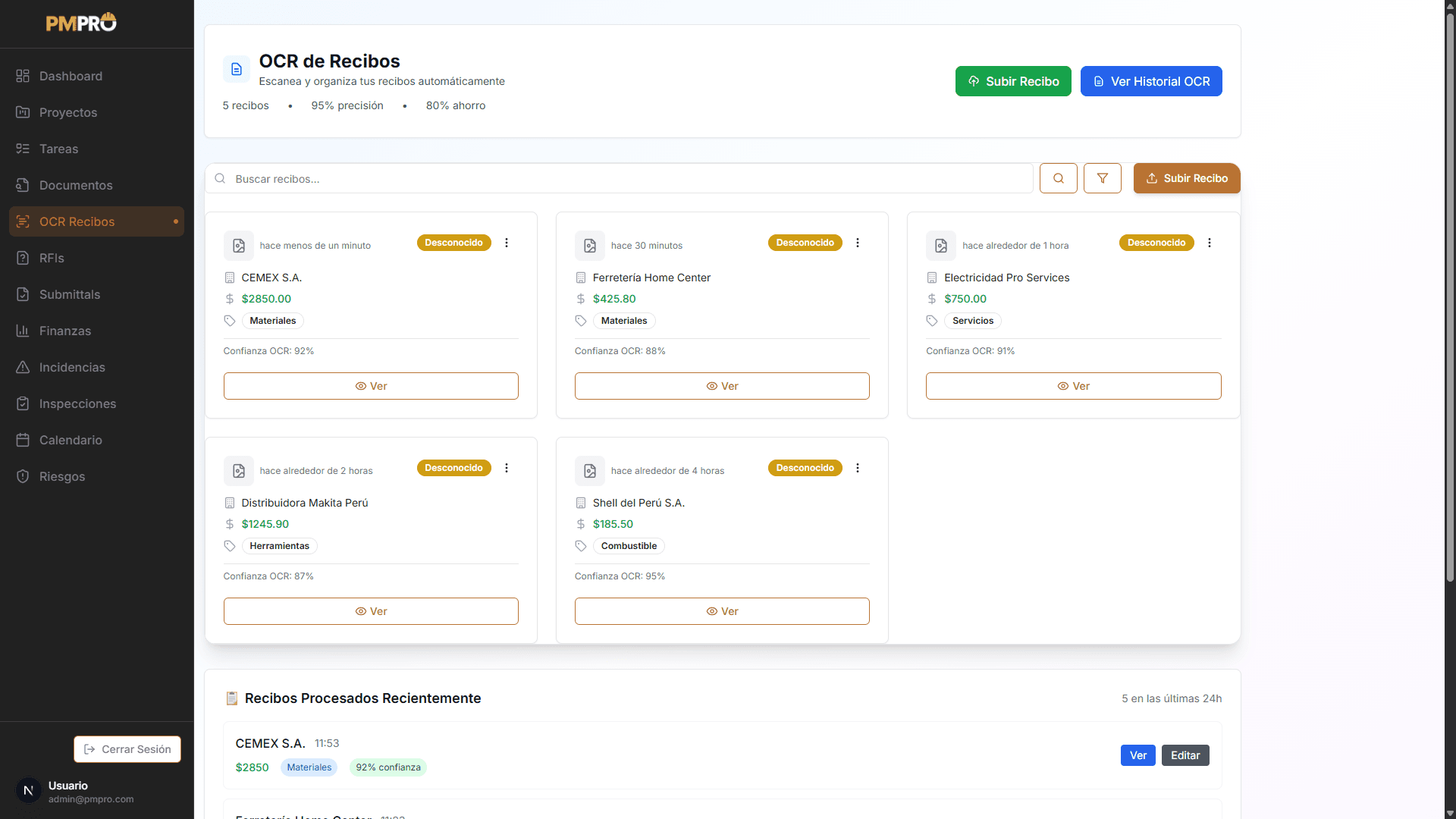Open three-dot menu on Shell del Perú card
This screenshot has height=819, width=1456.
(858, 468)
